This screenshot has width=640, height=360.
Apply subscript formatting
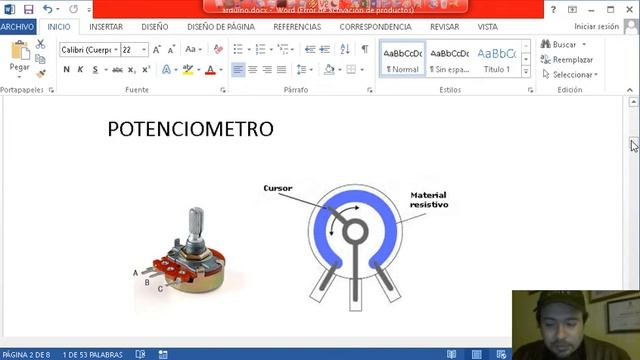(131, 70)
